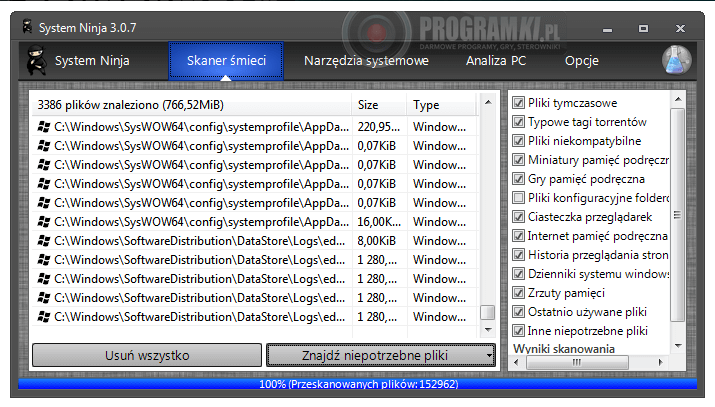Enable Pliki konfiguracyjne folderów checkbox

coord(518,198)
